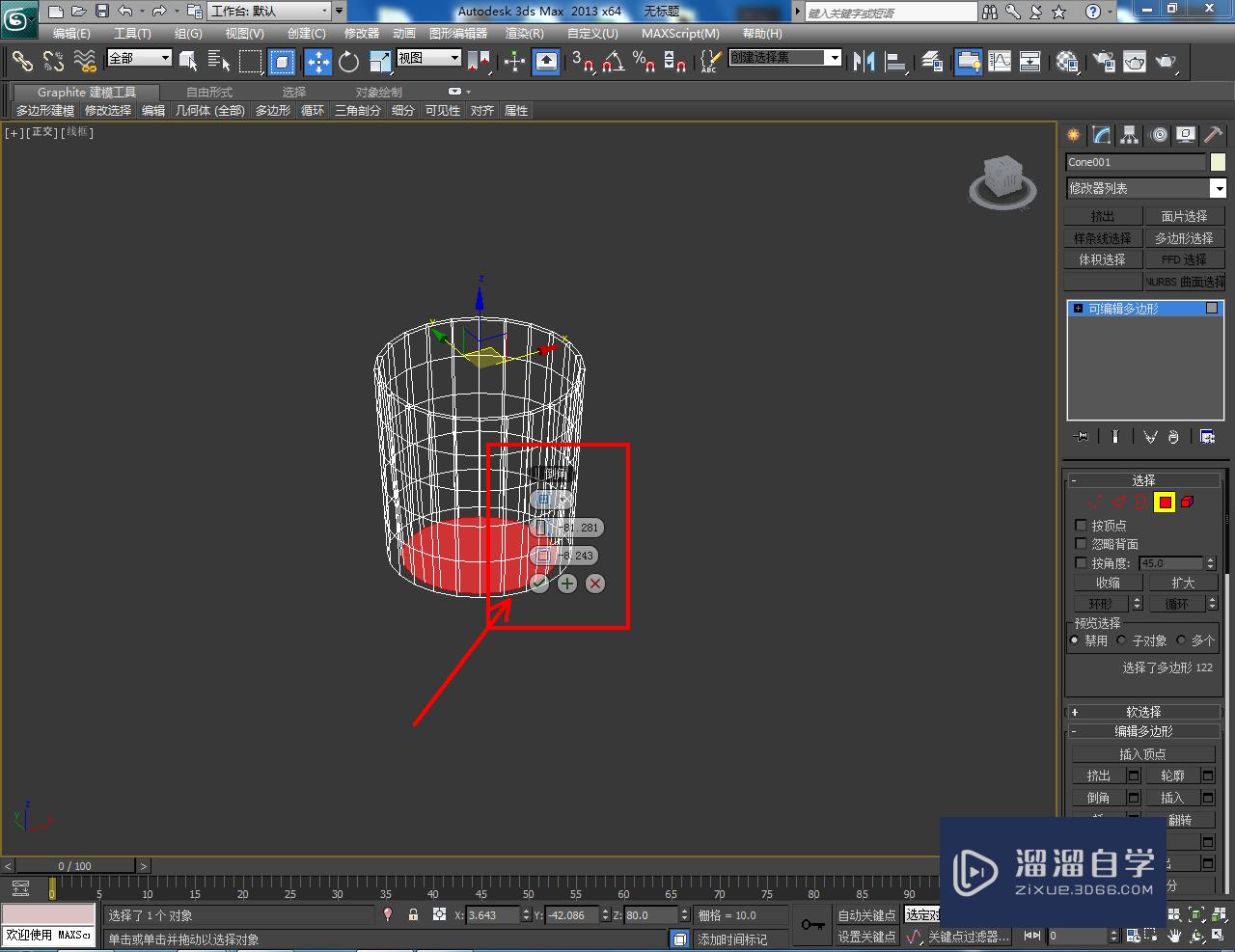Open the 编辑(E) menu
The width and height of the screenshot is (1235, 952).
[x=71, y=33]
